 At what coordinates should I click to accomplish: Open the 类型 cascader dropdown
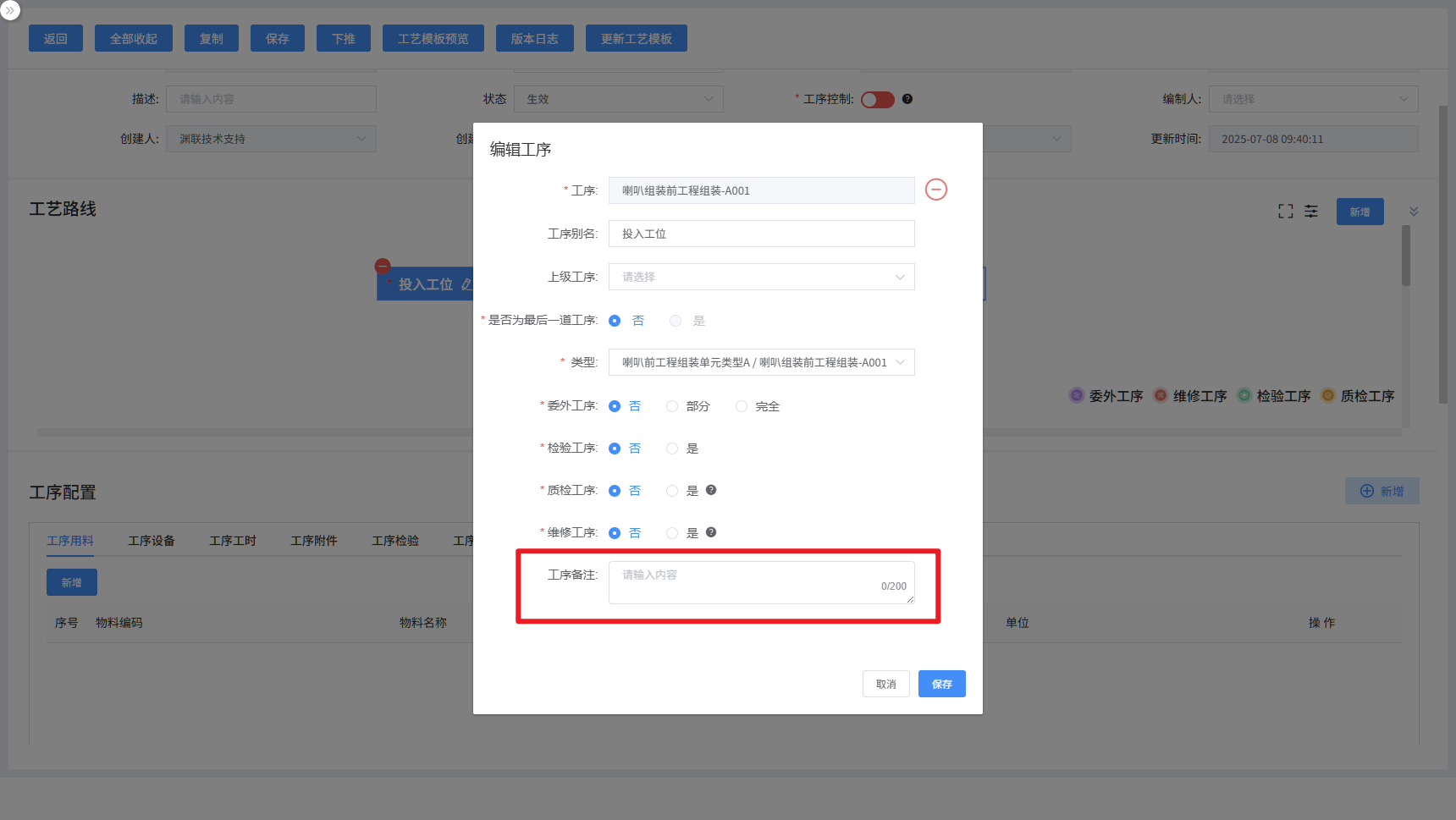761,362
